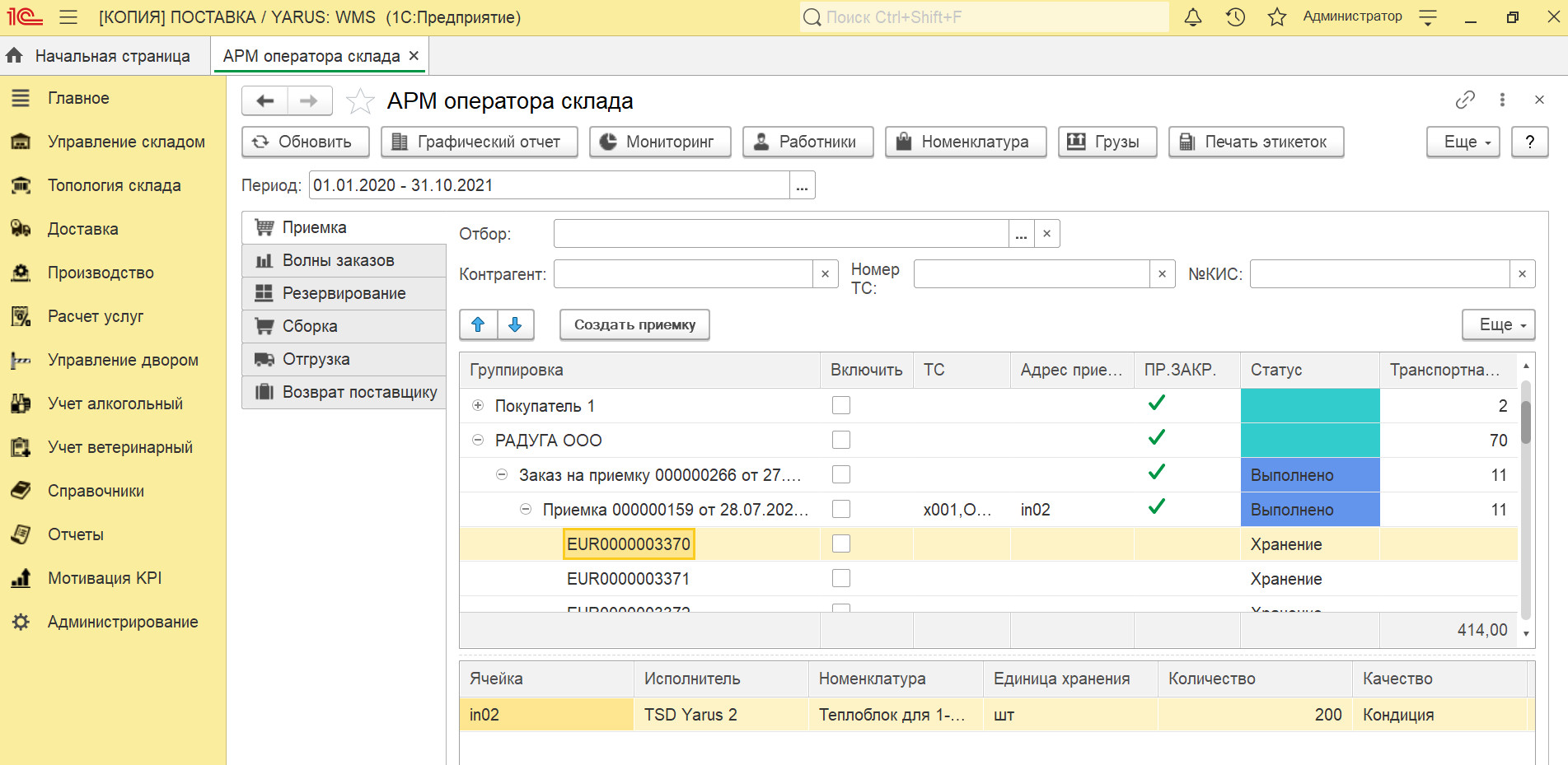Viewport: 1568px width, 765px height.
Task: Check Включить for РАДУГА ООО
Action: click(x=840, y=440)
